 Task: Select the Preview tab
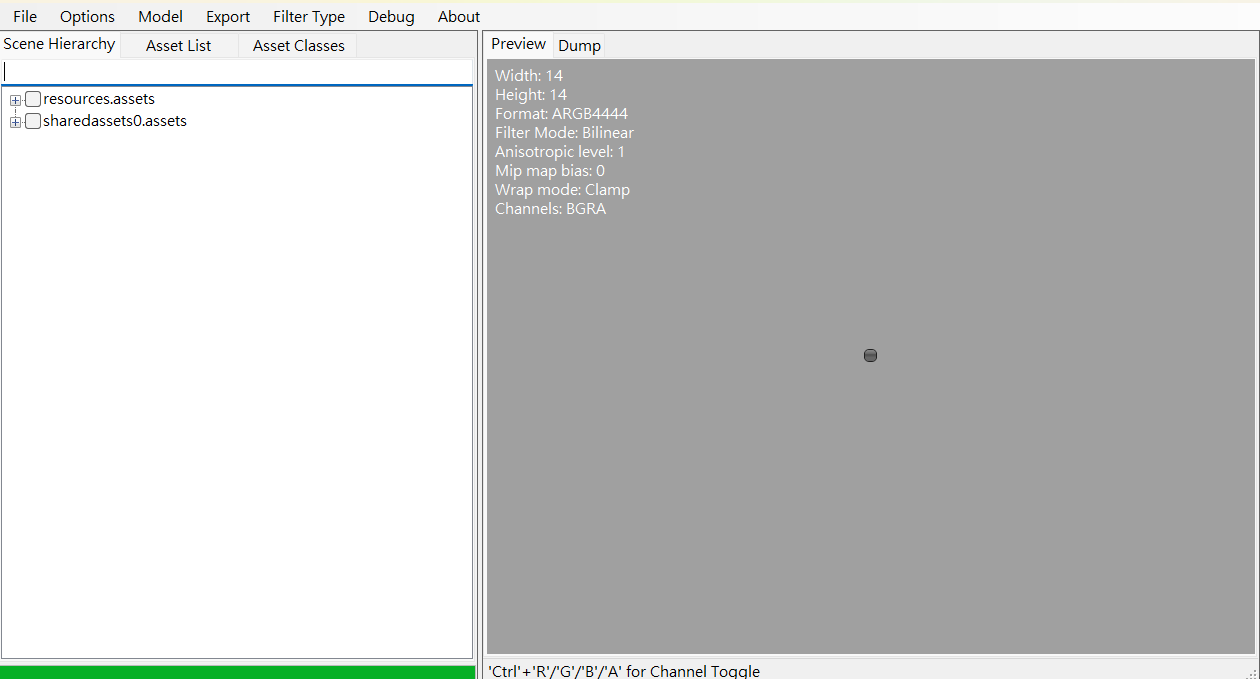click(518, 44)
